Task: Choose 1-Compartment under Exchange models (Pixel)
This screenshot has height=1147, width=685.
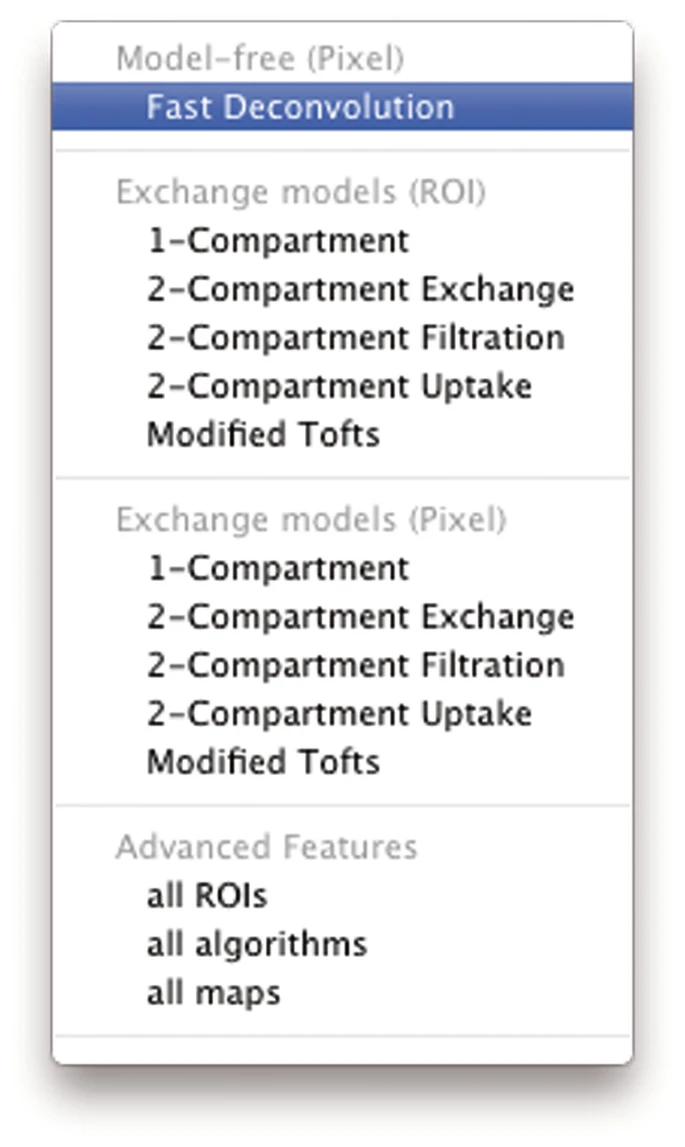Action: click(278, 569)
